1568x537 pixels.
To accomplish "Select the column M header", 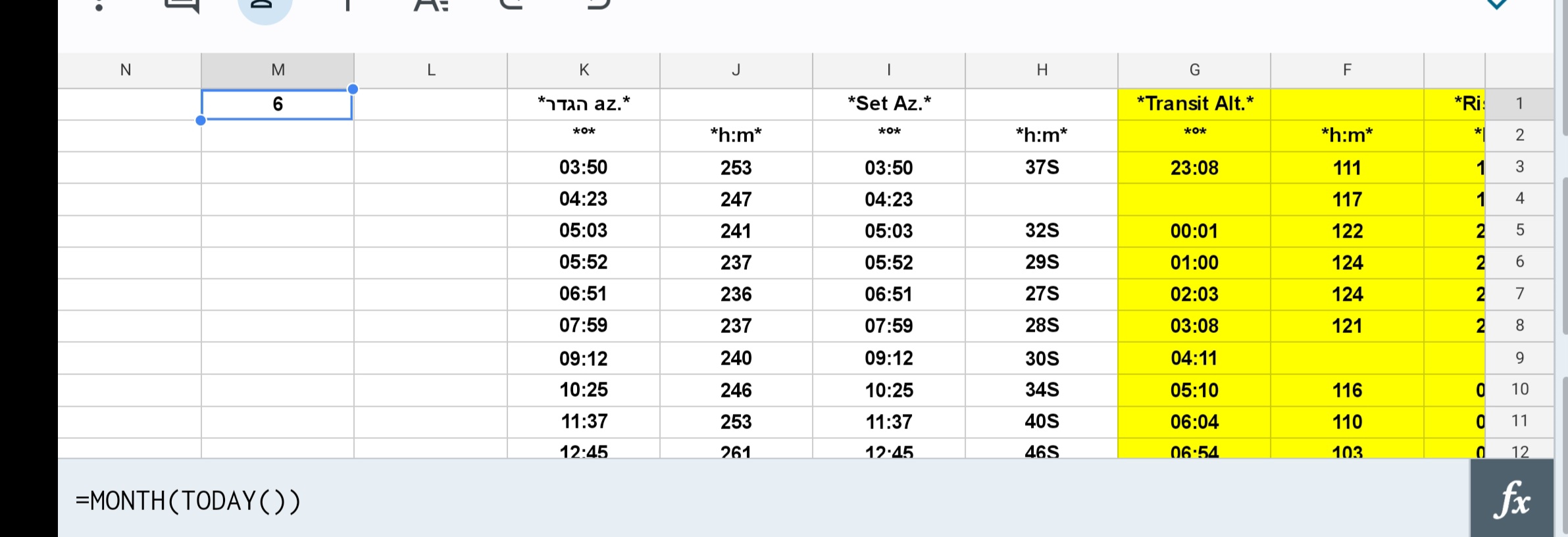I will point(276,70).
